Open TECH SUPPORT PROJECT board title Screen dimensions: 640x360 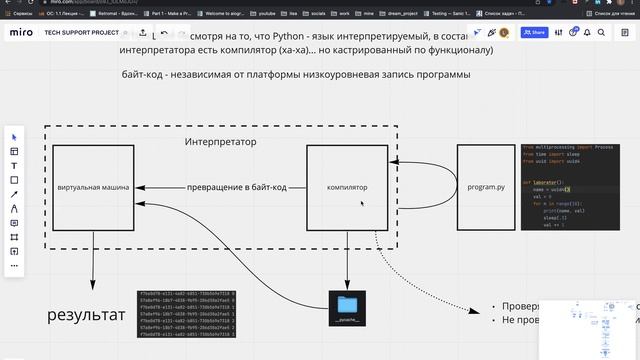point(82,32)
